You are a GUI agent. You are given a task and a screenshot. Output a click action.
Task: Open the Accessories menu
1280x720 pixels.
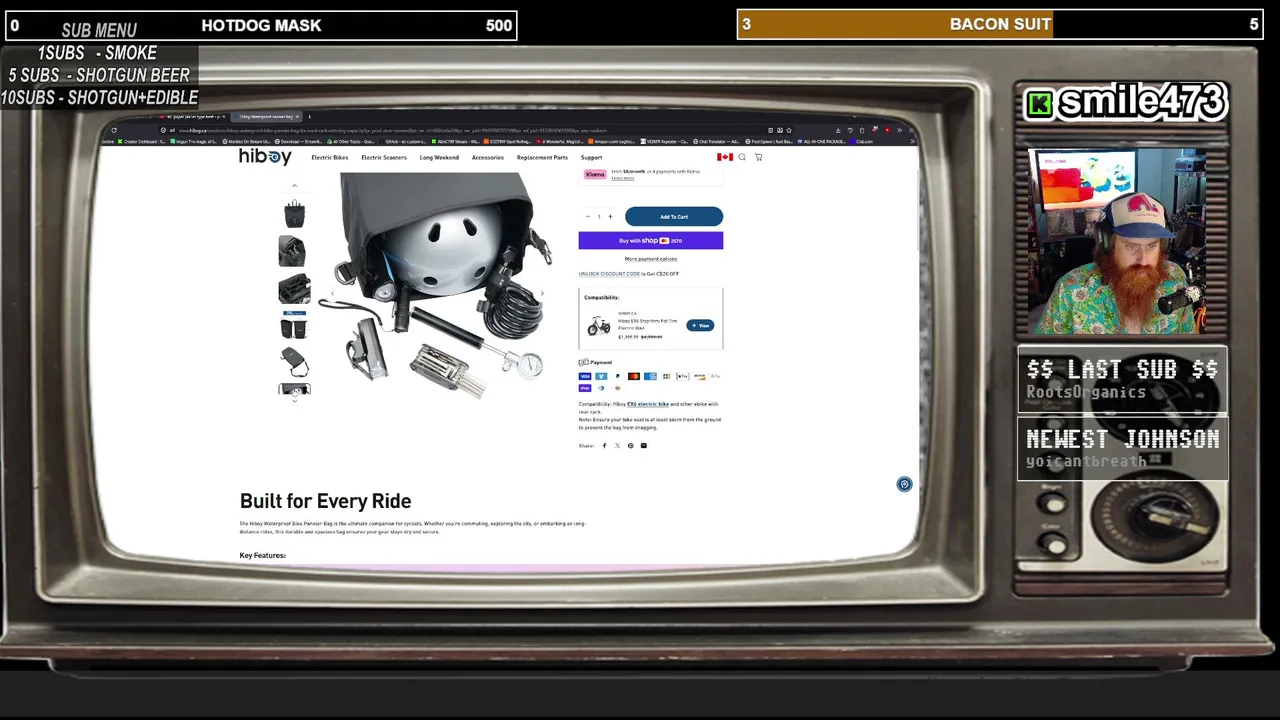(488, 158)
